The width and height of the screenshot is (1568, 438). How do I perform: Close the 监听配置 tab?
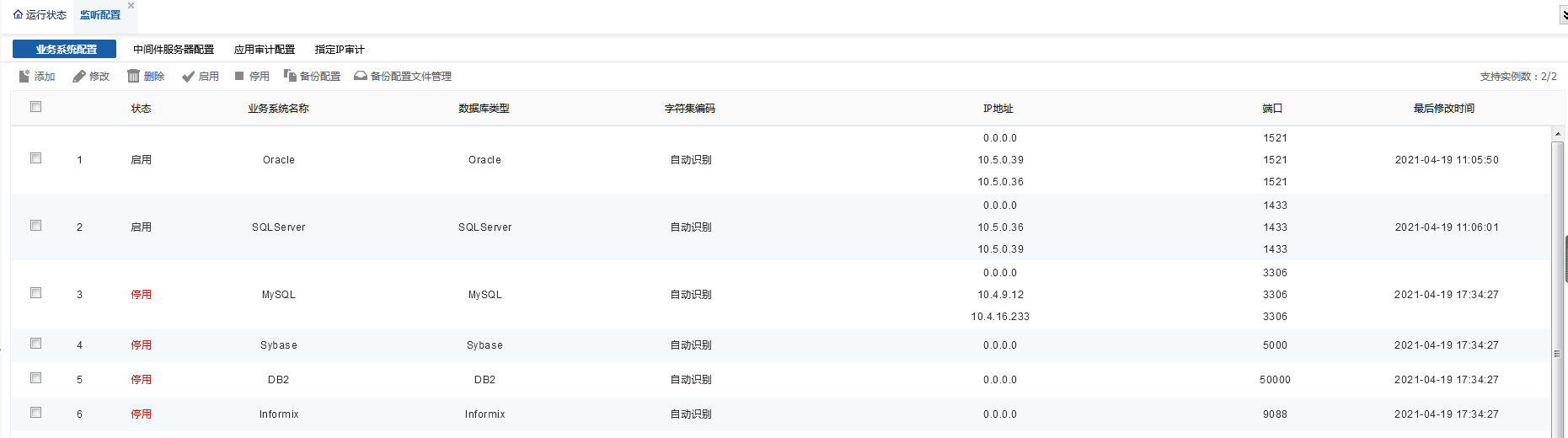[x=131, y=5]
